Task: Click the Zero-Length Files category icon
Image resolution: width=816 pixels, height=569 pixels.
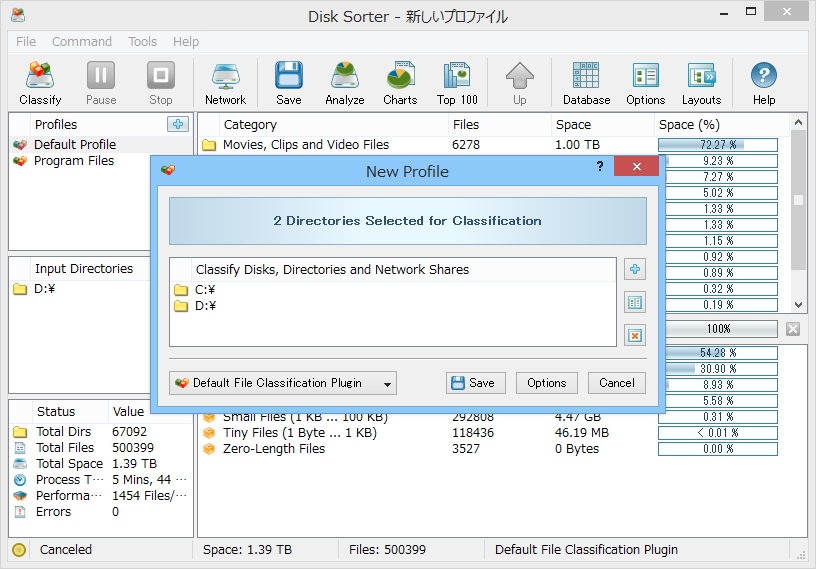Action: [x=209, y=449]
